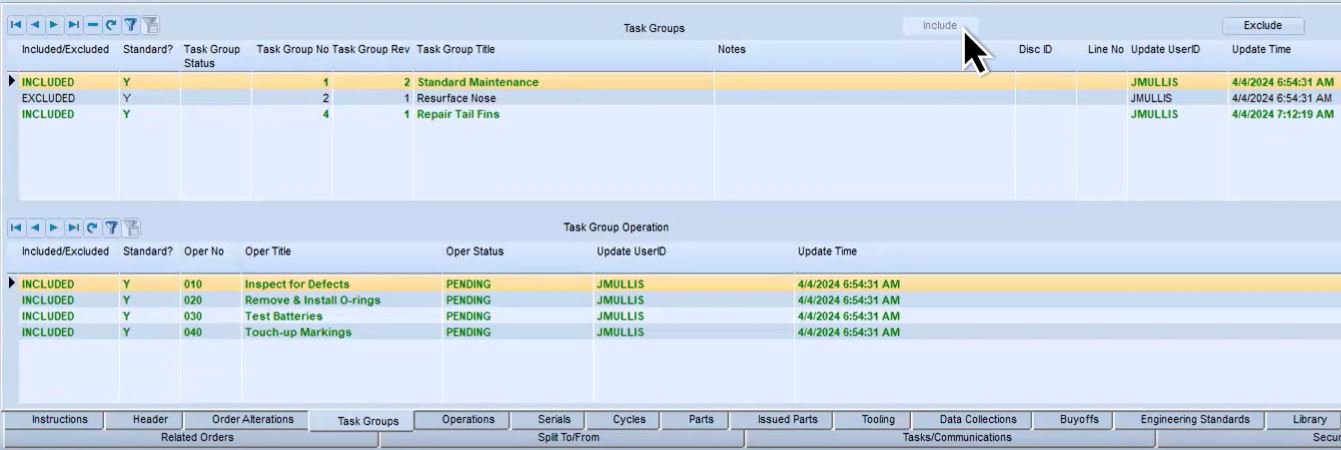Open the Engineering Standards tab
The width and height of the screenshot is (1341, 450).
point(1195,419)
